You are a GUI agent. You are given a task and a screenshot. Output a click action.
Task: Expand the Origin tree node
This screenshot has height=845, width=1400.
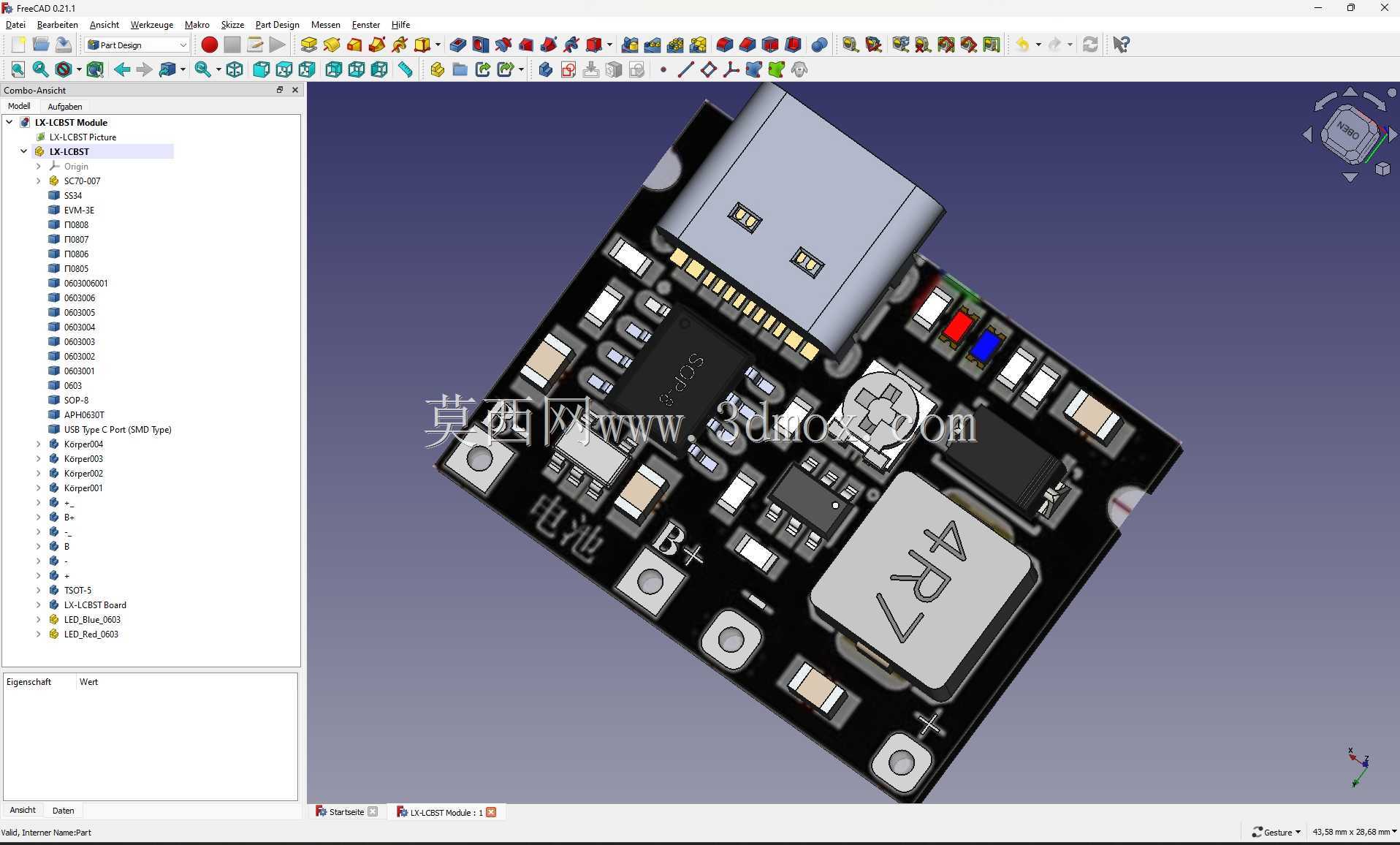pos(39,166)
